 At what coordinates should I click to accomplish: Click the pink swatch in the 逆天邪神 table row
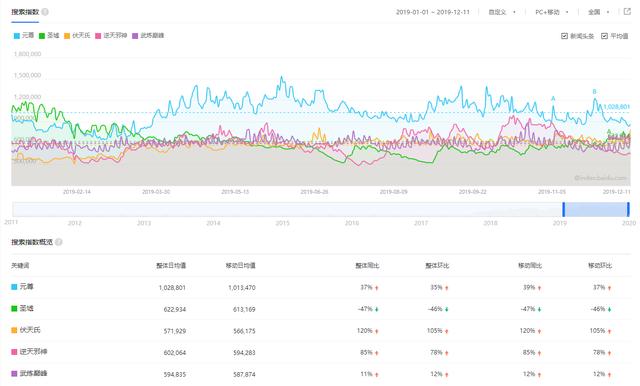pos(14,352)
